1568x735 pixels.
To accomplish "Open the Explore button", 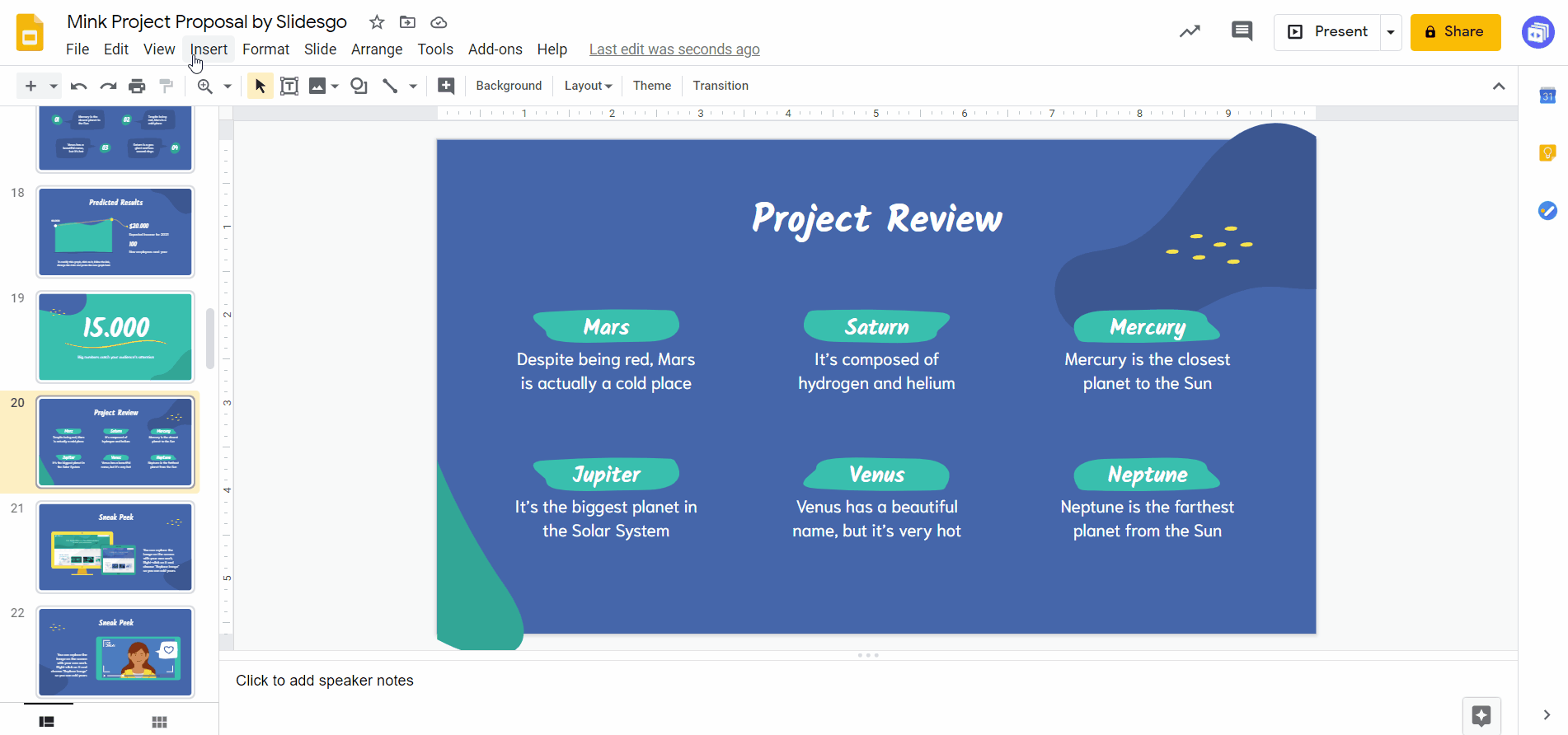I will point(1481,715).
